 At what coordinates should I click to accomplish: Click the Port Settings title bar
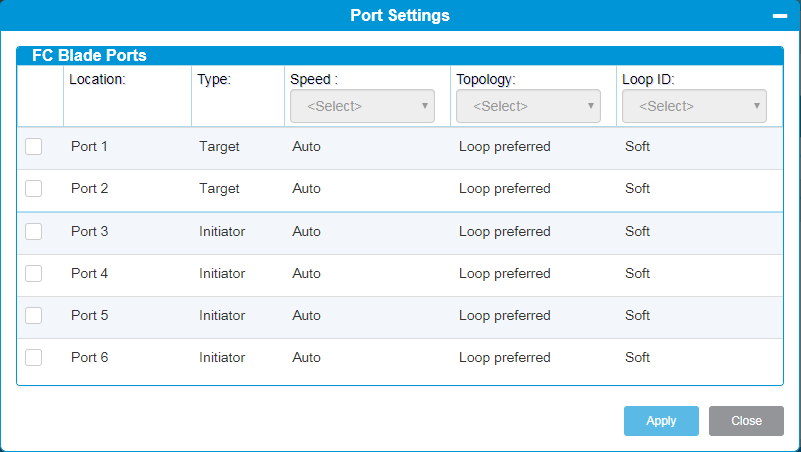(x=400, y=15)
